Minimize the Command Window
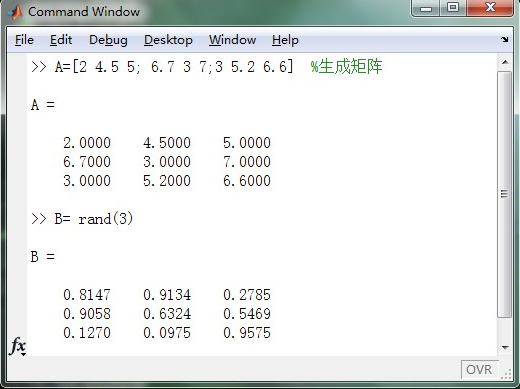The width and height of the screenshot is (520, 389). coord(426,8)
